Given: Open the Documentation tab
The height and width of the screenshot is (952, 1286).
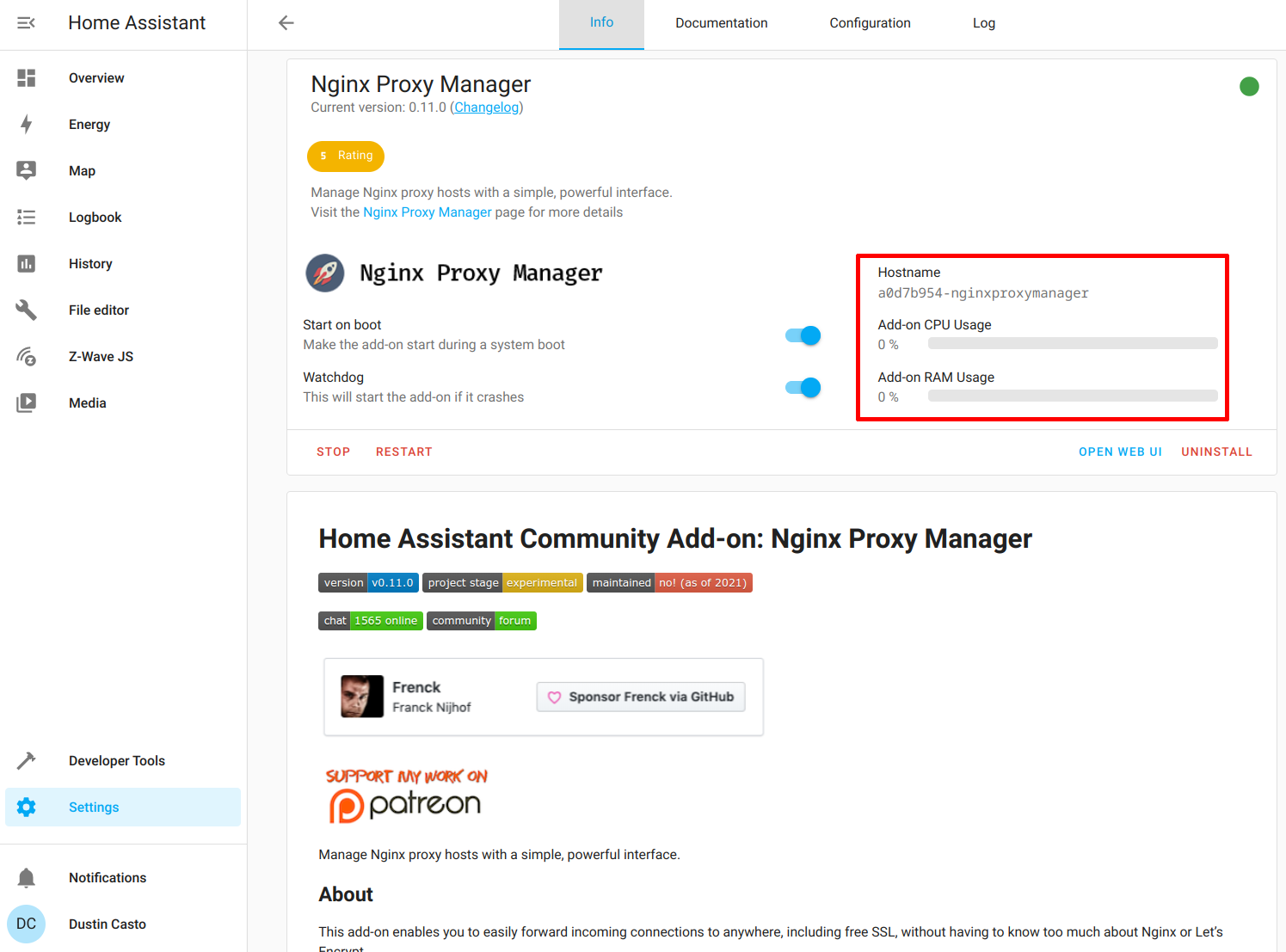Looking at the screenshot, I should click(722, 23).
